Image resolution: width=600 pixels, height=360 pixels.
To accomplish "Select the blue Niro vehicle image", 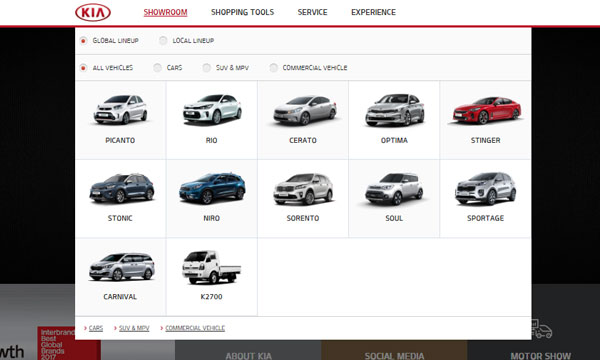I will pyautogui.click(x=212, y=188).
